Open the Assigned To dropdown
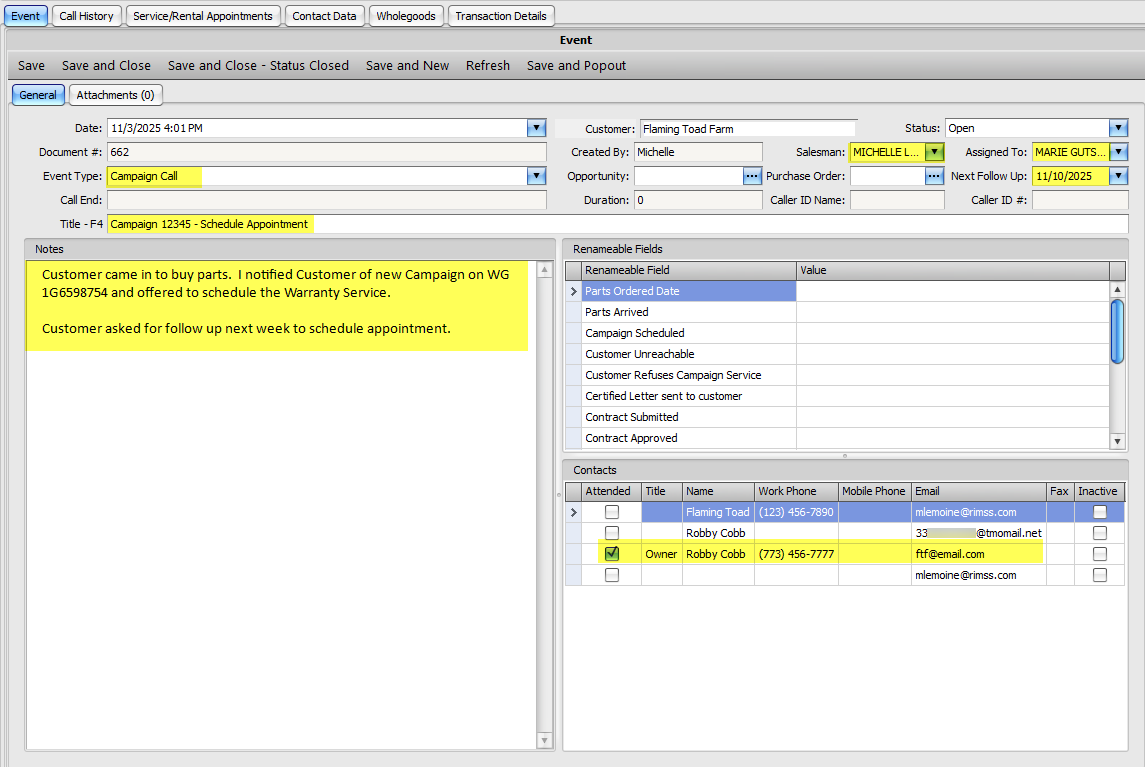This screenshot has width=1145, height=767. click(1118, 152)
